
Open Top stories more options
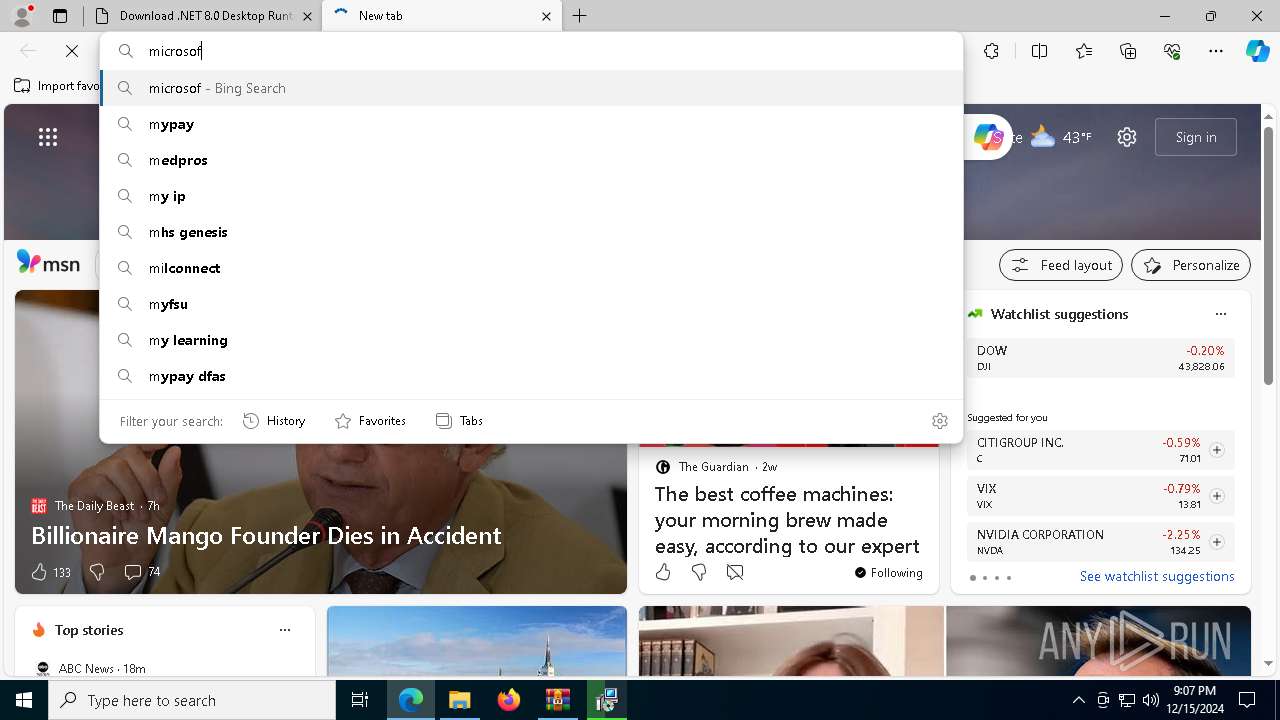coord(285,630)
